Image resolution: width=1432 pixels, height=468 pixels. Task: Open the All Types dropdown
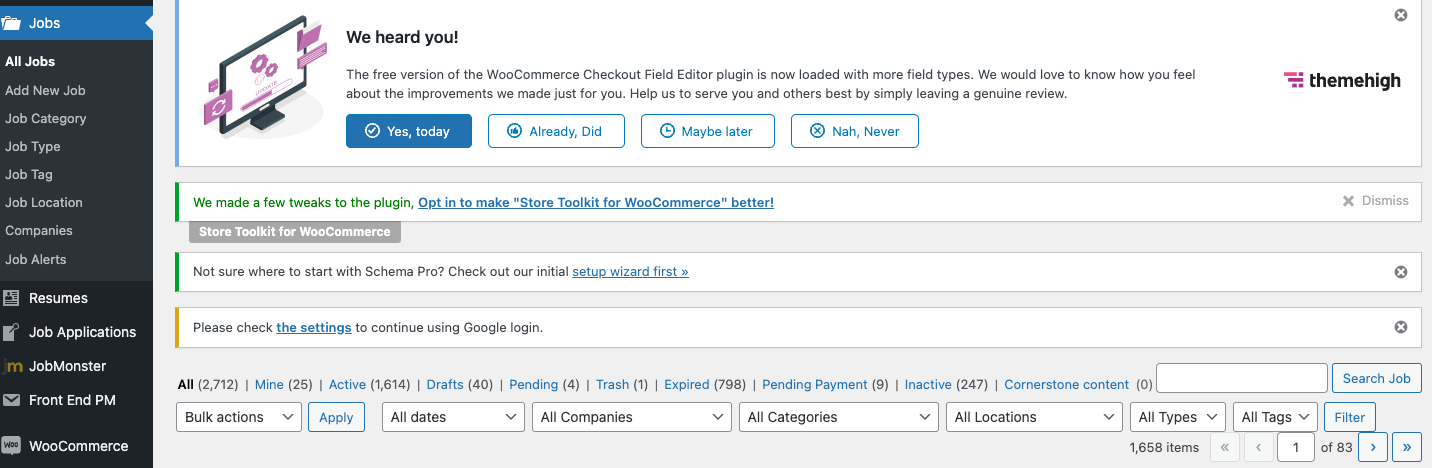(1178, 417)
